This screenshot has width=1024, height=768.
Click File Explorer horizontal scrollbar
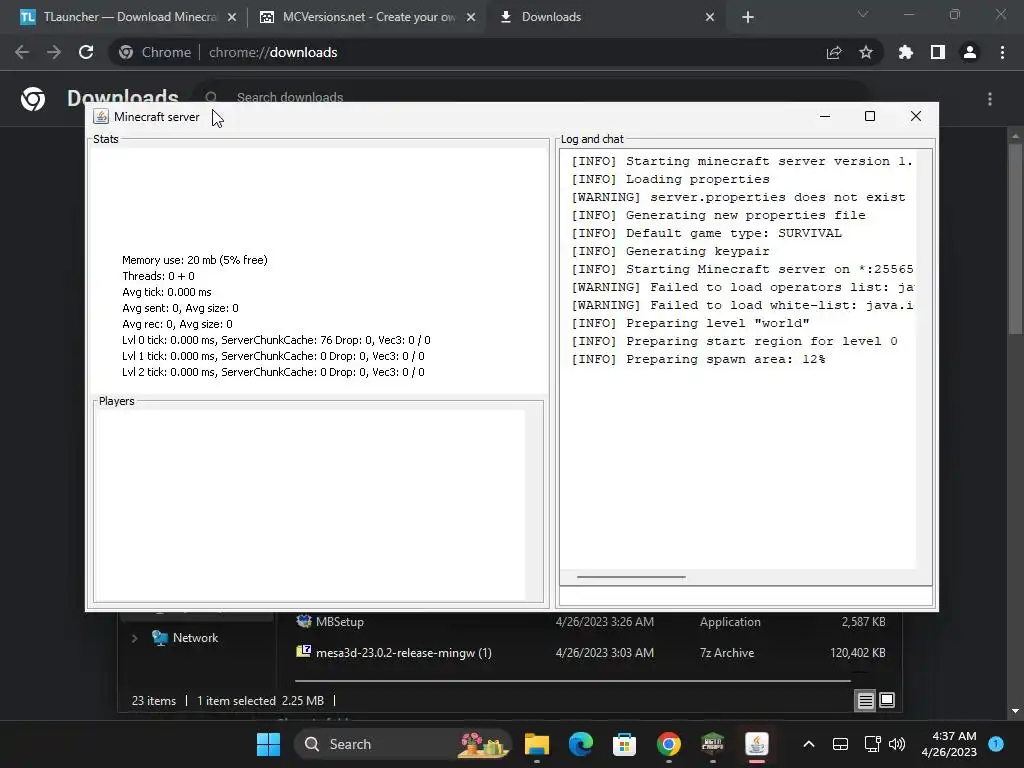tap(573, 680)
